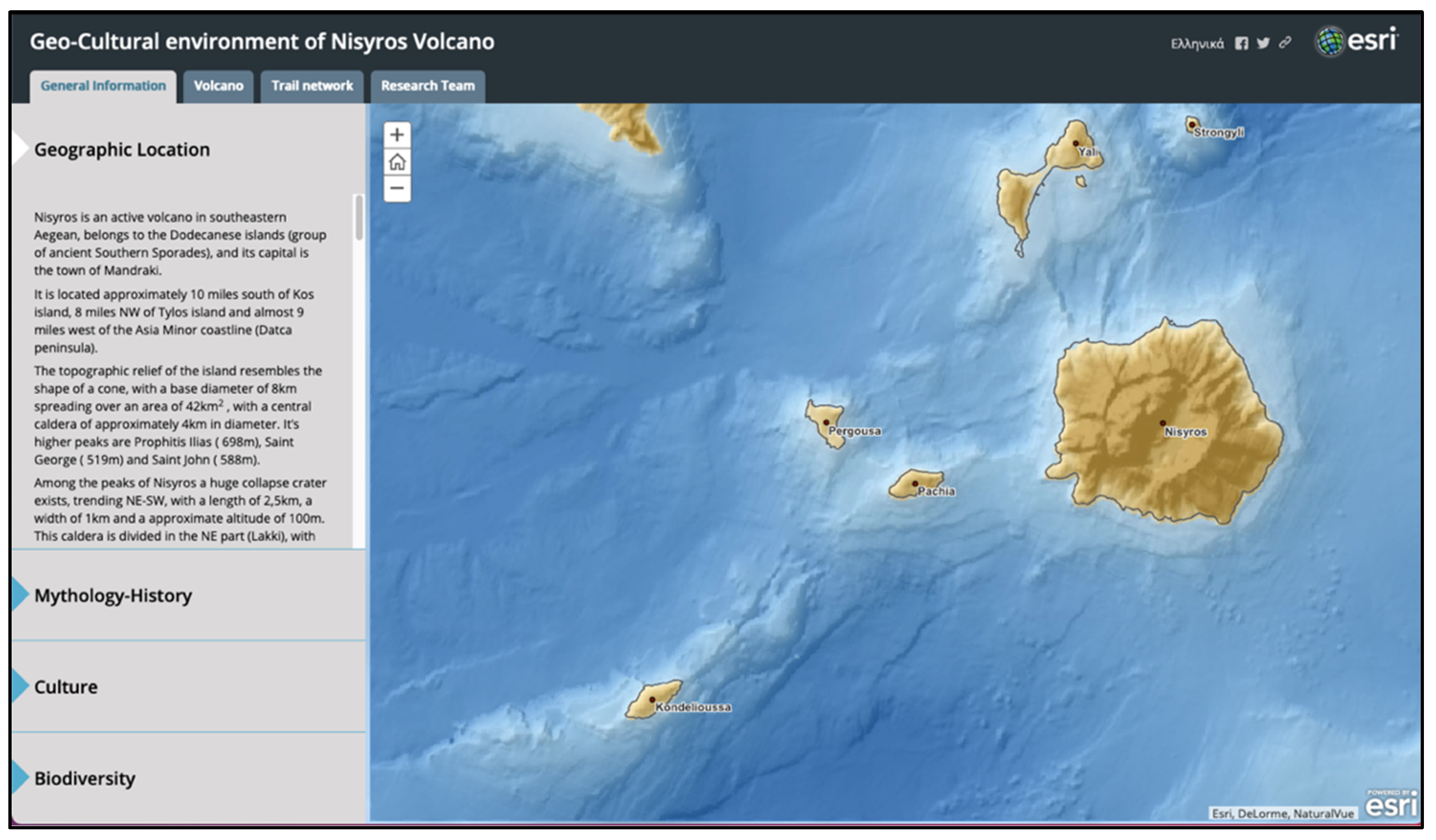The image size is (1436, 840).
Task: Open the Research Team tab
Action: click(x=427, y=86)
